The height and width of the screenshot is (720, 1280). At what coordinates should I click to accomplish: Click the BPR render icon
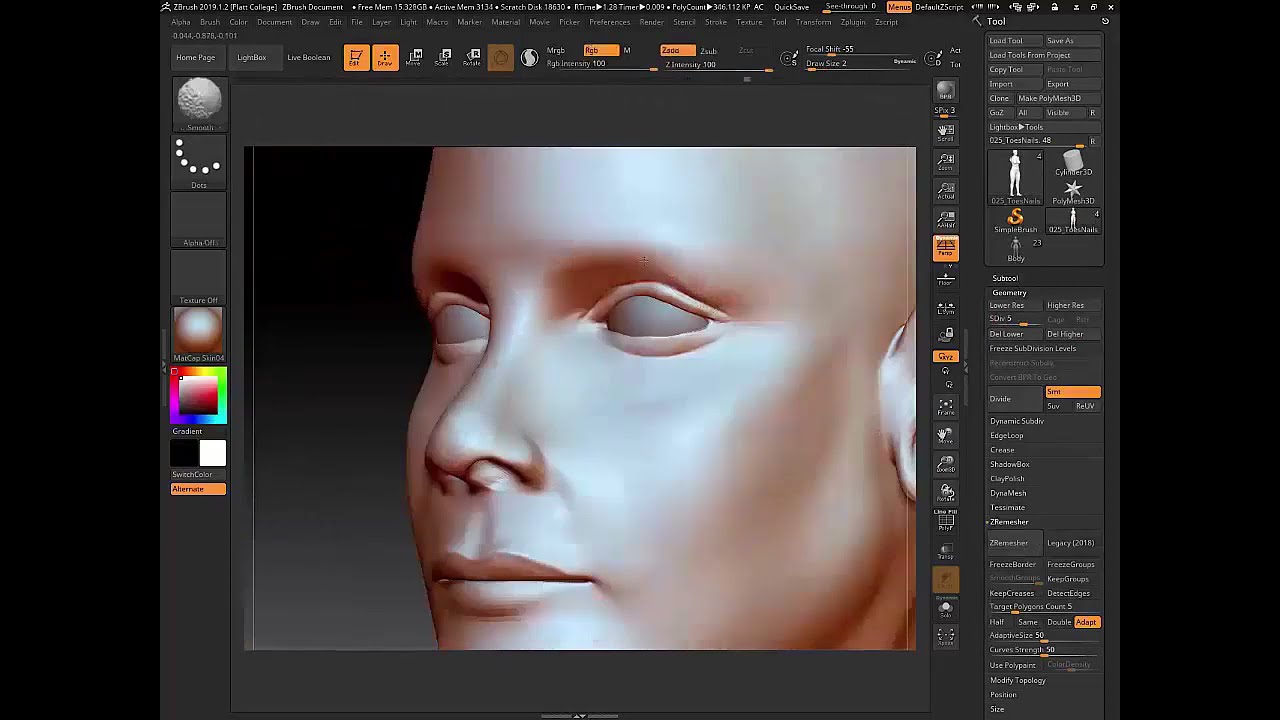(x=945, y=91)
